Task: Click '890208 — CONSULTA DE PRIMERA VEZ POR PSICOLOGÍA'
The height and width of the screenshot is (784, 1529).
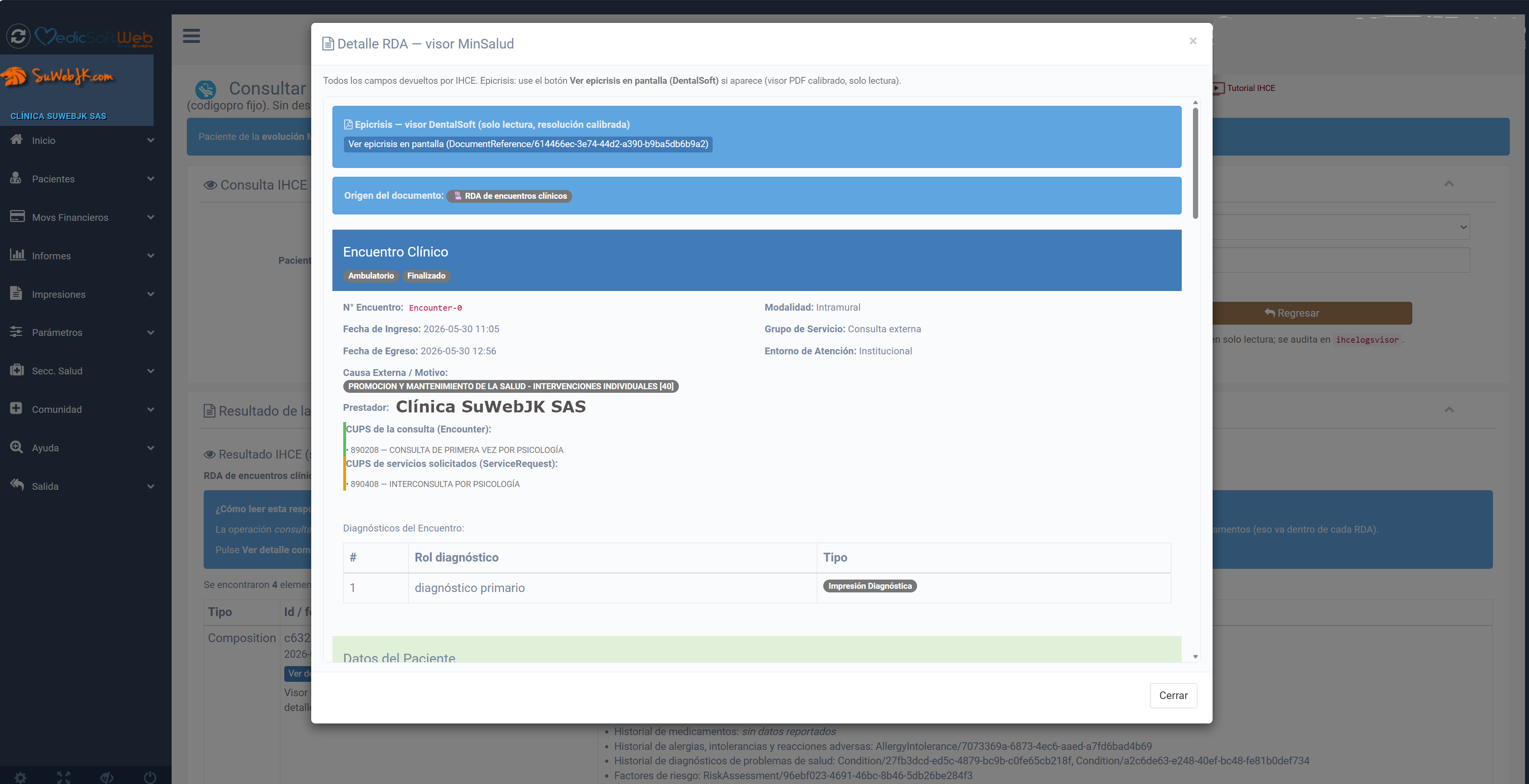Action: (456, 450)
